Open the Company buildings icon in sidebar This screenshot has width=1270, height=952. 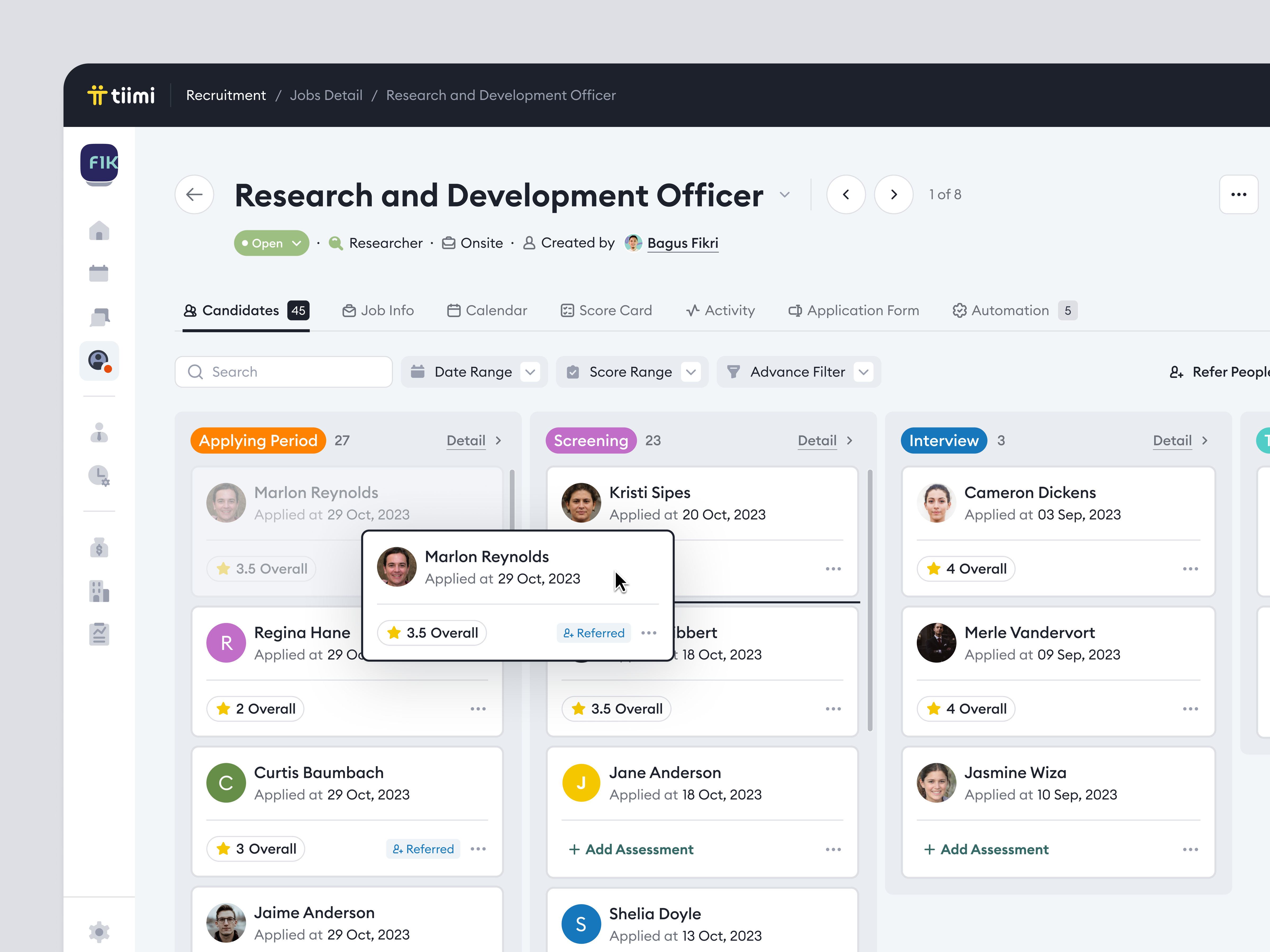pos(99,591)
